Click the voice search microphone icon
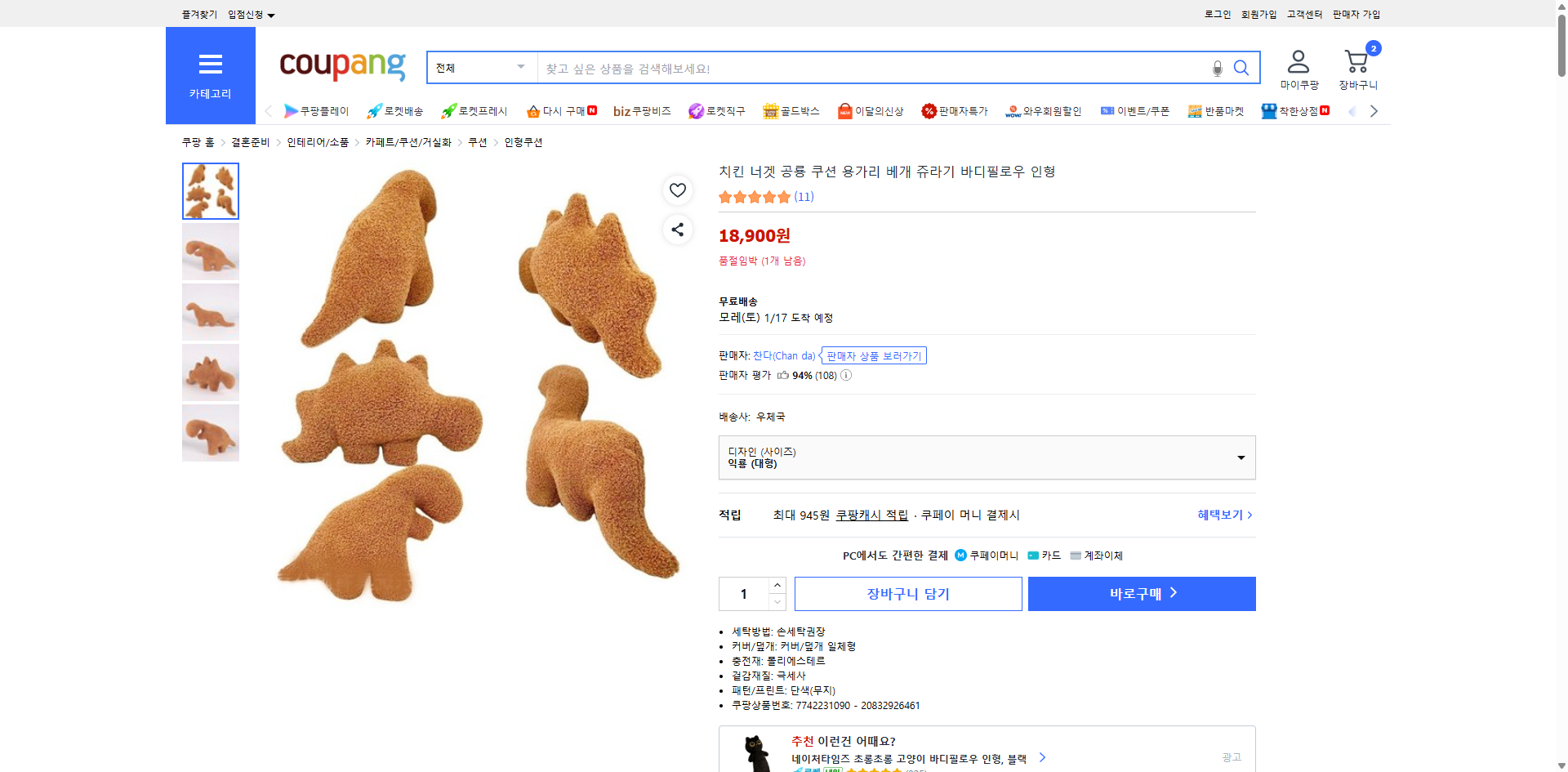 [x=1216, y=68]
